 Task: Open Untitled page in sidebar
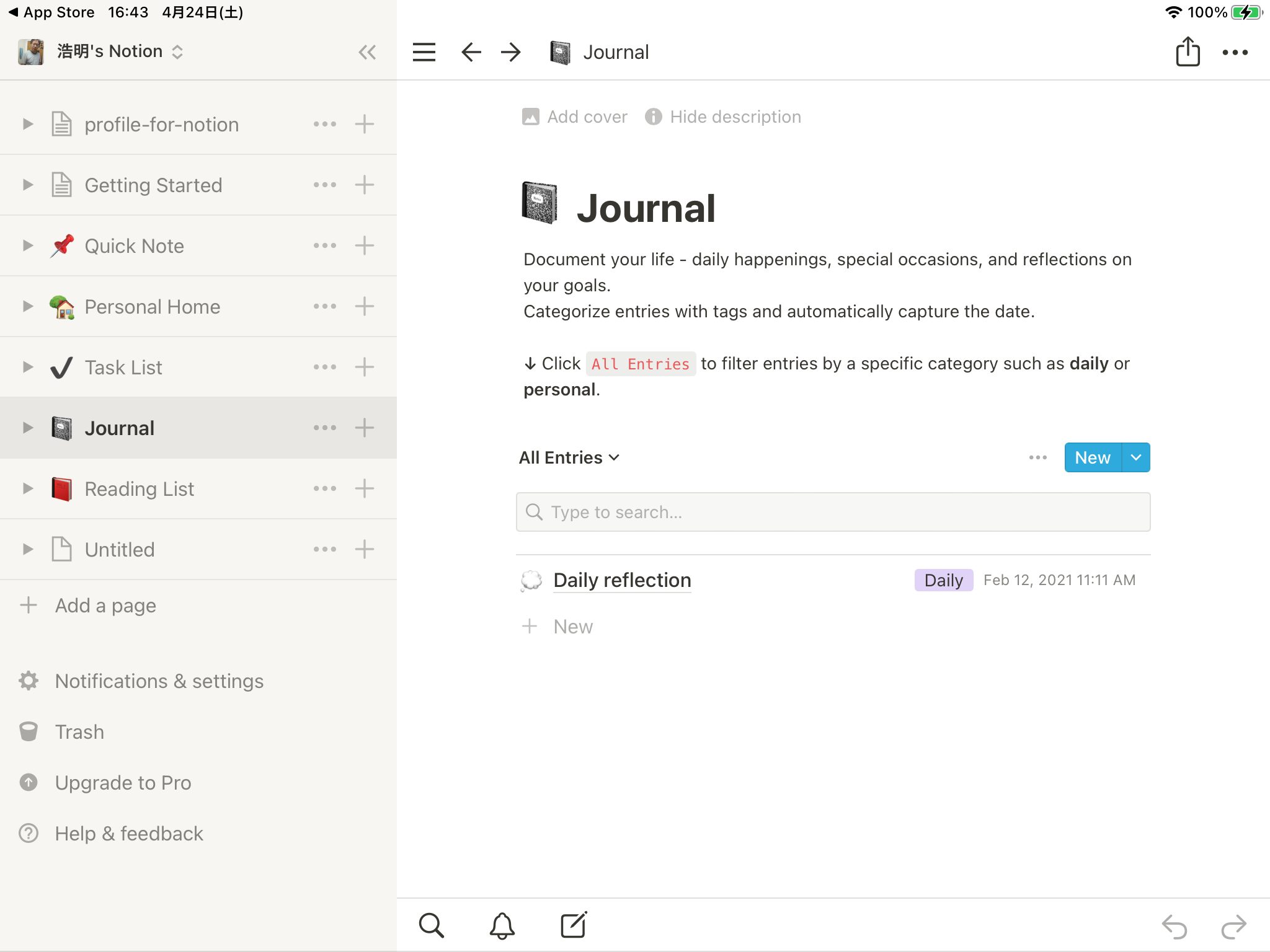click(120, 550)
